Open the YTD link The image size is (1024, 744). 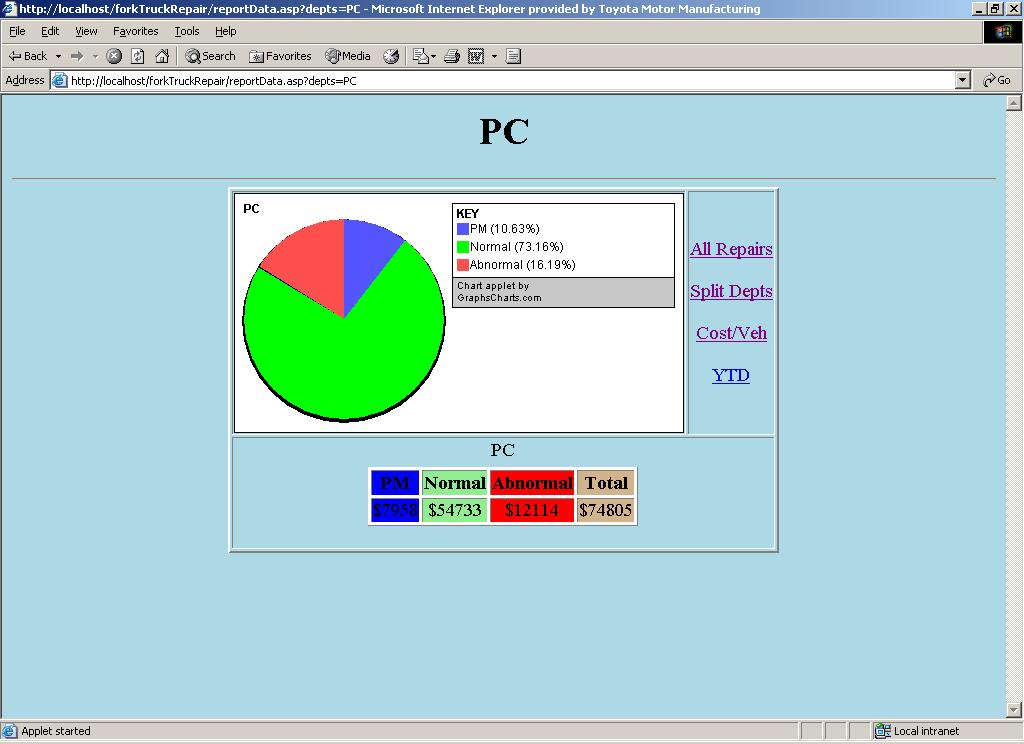click(x=731, y=375)
